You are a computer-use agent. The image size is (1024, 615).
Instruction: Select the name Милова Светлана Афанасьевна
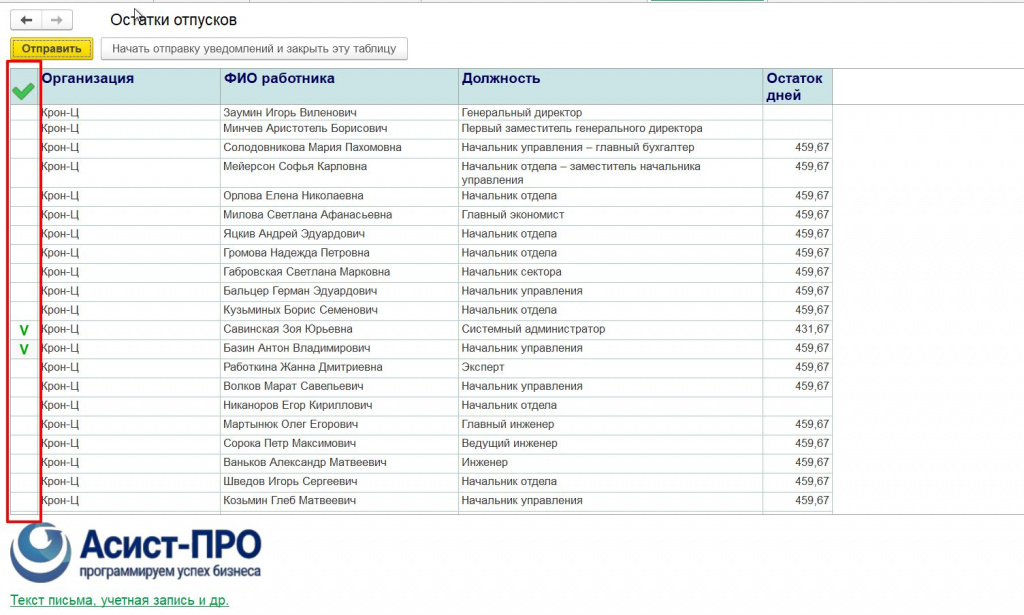pos(307,215)
